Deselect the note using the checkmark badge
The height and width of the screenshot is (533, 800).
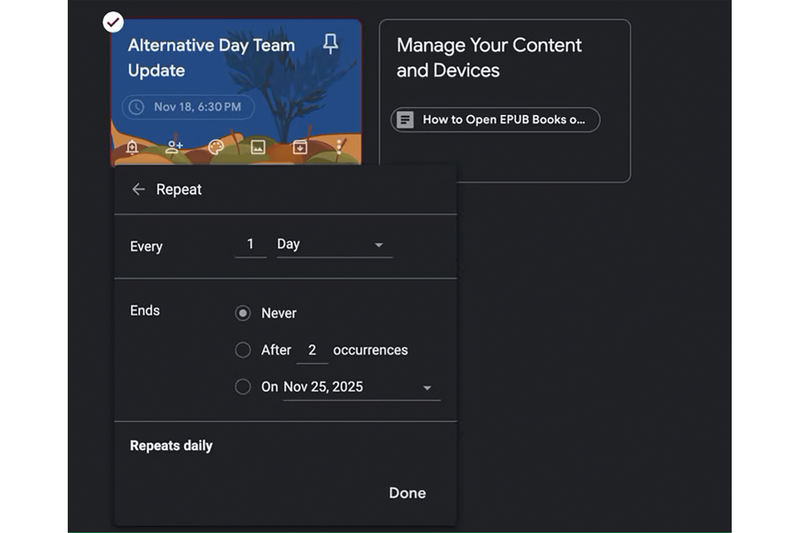tap(113, 21)
